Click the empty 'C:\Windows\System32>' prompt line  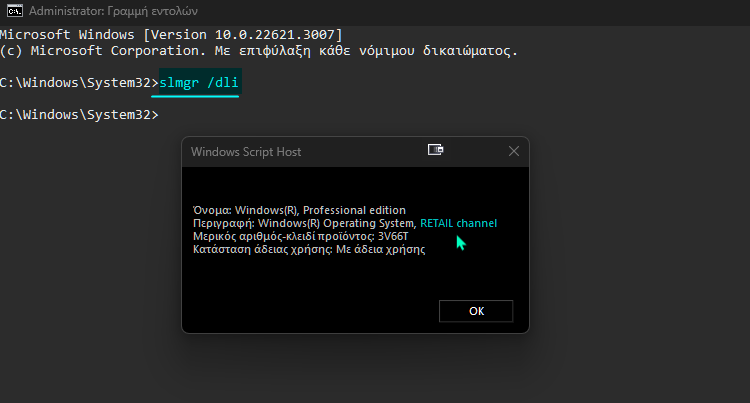[x=79, y=115]
